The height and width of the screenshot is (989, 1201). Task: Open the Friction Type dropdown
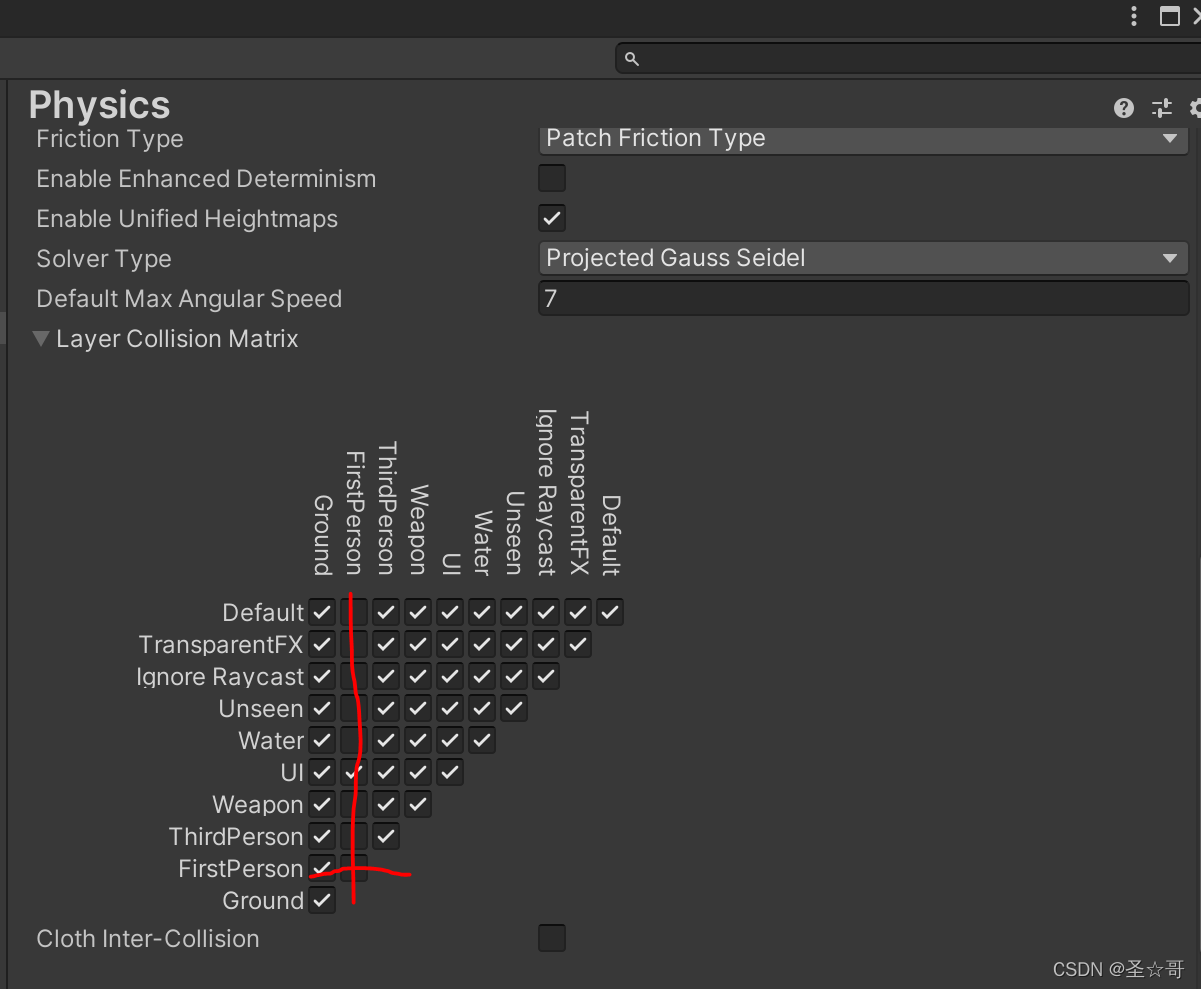pos(862,139)
